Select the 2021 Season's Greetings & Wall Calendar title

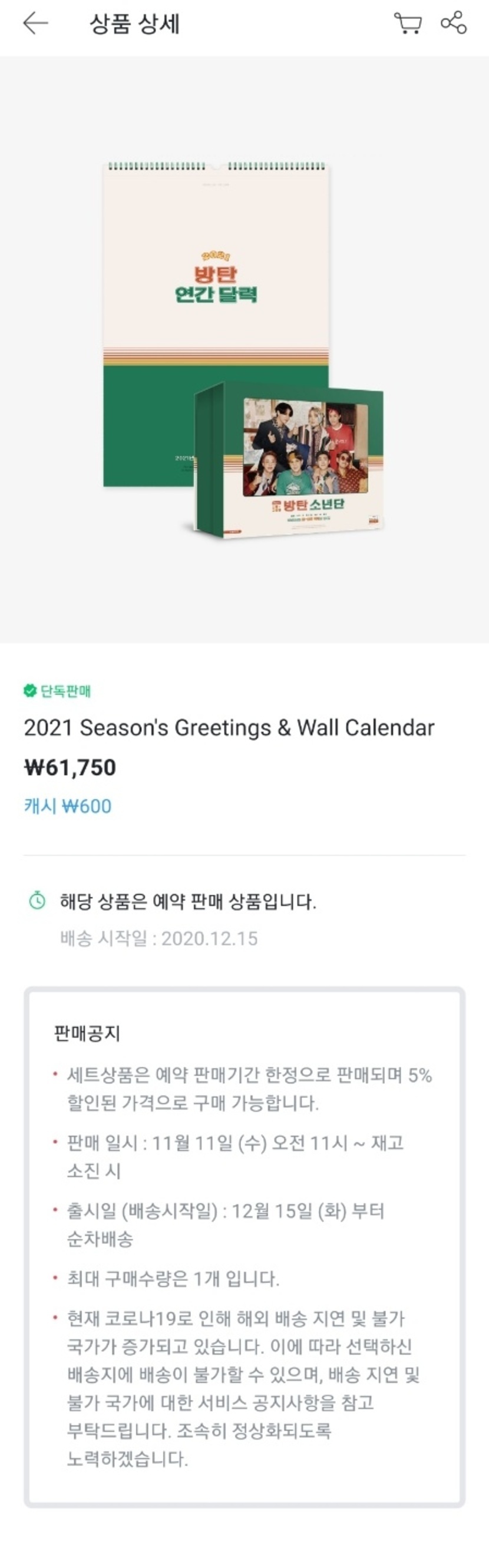coord(229,727)
